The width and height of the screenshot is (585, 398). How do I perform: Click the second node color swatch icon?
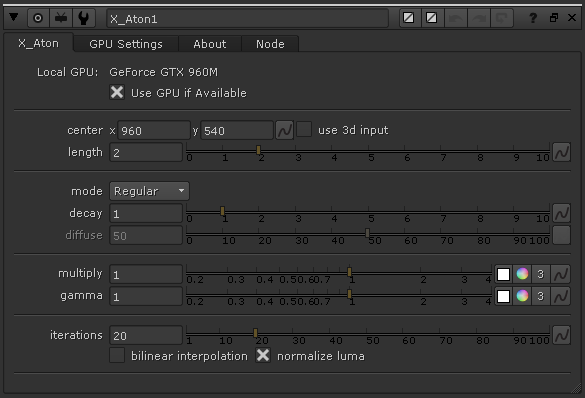coord(432,18)
